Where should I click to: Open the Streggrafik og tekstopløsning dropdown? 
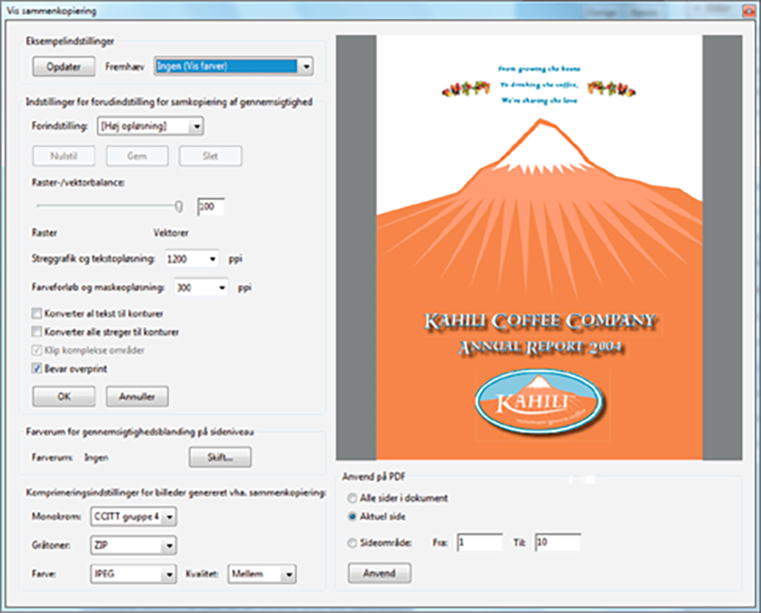[192, 259]
